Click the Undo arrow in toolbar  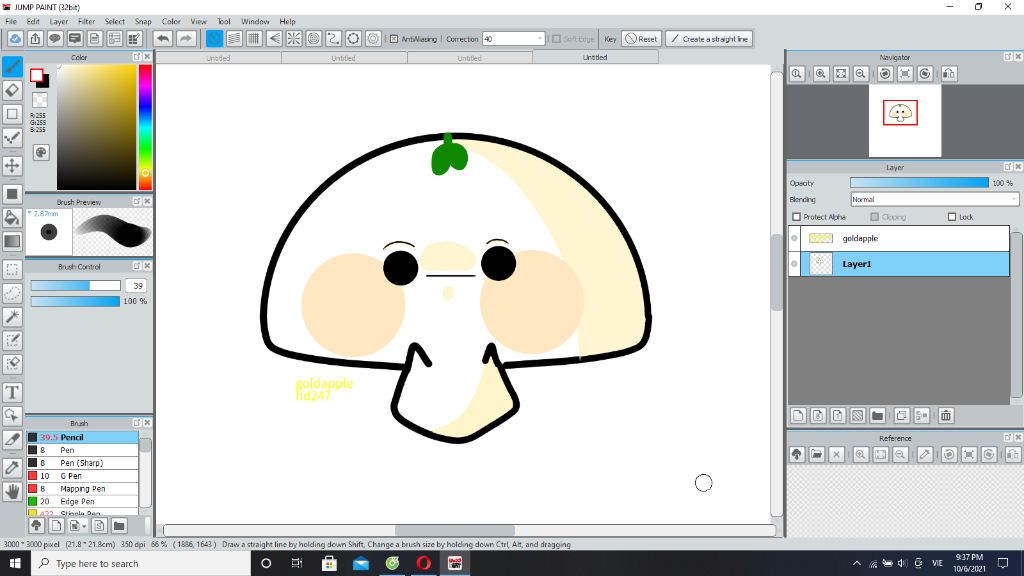pos(163,39)
